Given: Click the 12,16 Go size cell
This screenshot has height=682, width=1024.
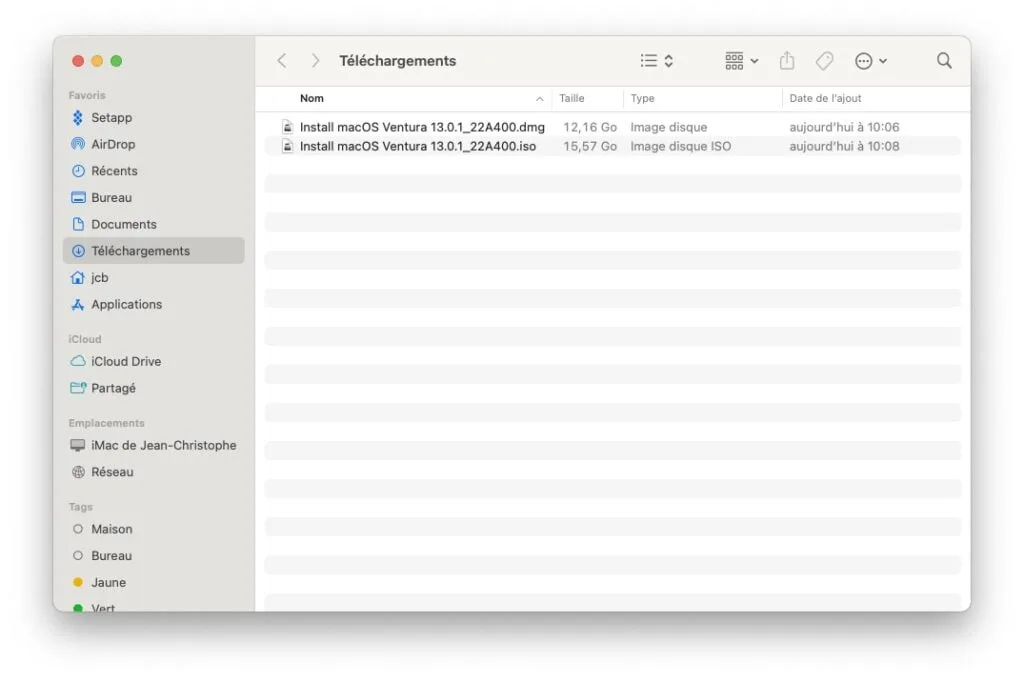Looking at the screenshot, I should (590, 127).
